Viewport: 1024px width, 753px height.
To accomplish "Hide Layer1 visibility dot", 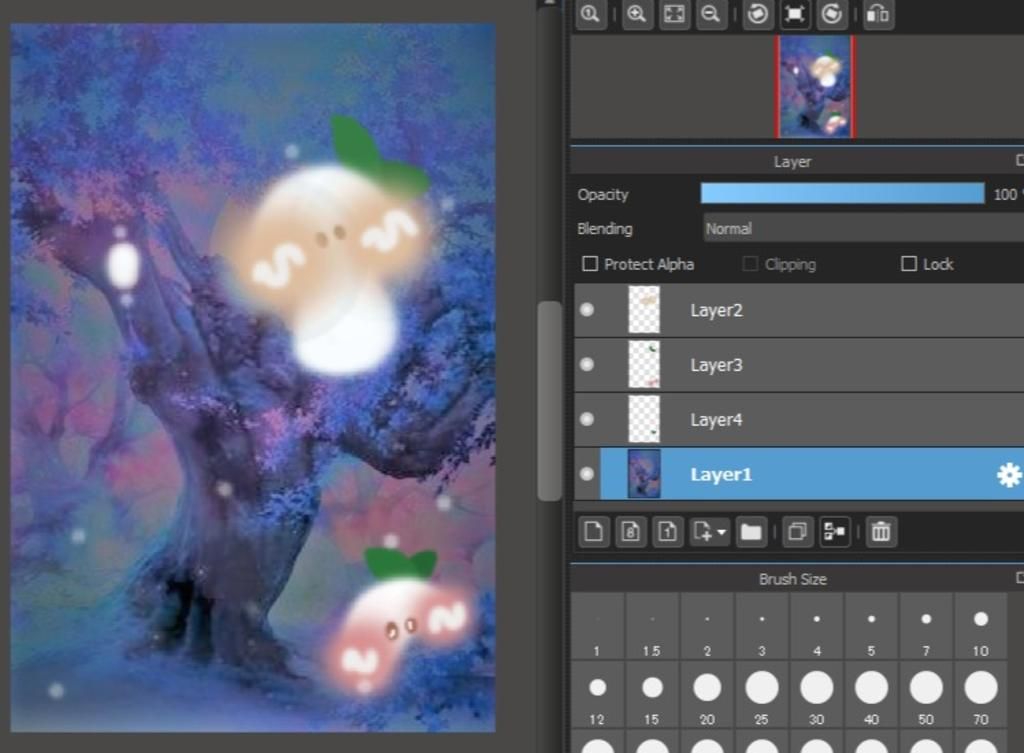I will pyautogui.click(x=587, y=474).
